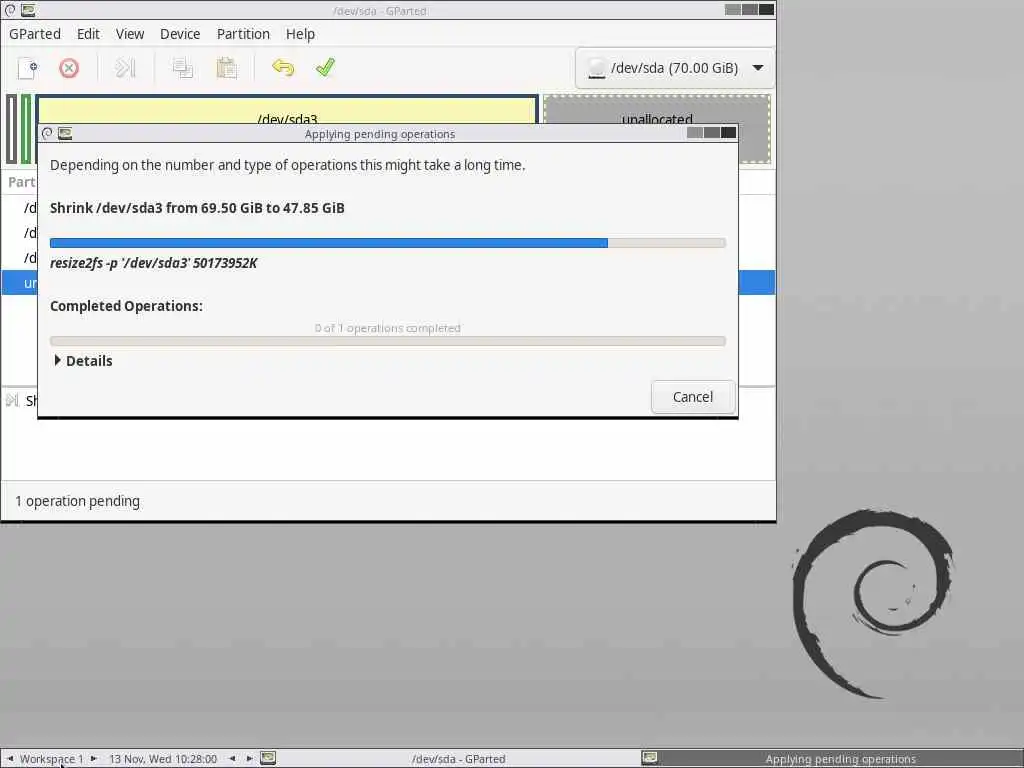Screen dimensions: 1024x768
Task: Select the yellow /dev/sda3 partition graphic
Action: click(287, 110)
